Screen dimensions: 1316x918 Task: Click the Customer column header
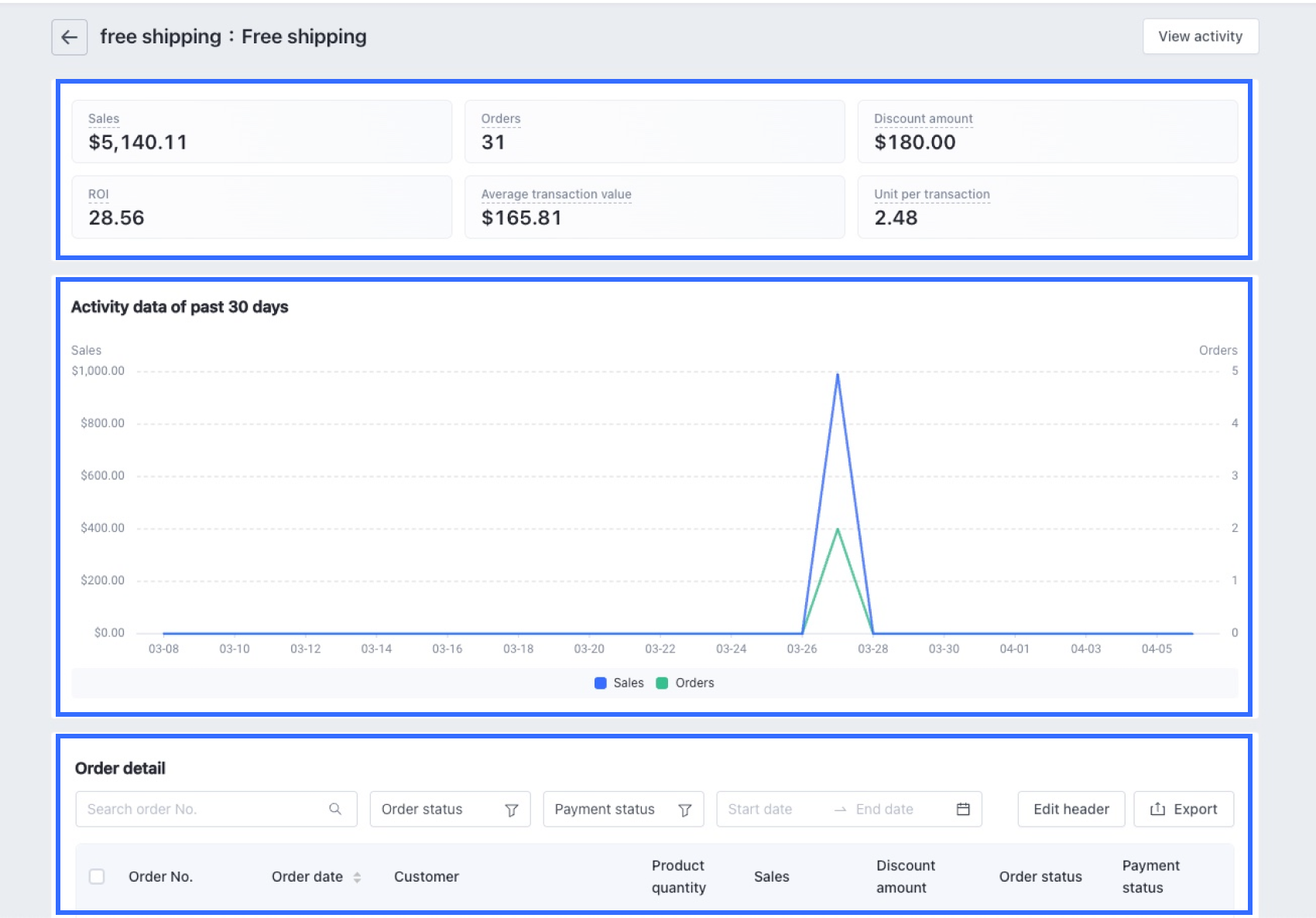point(426,876)
